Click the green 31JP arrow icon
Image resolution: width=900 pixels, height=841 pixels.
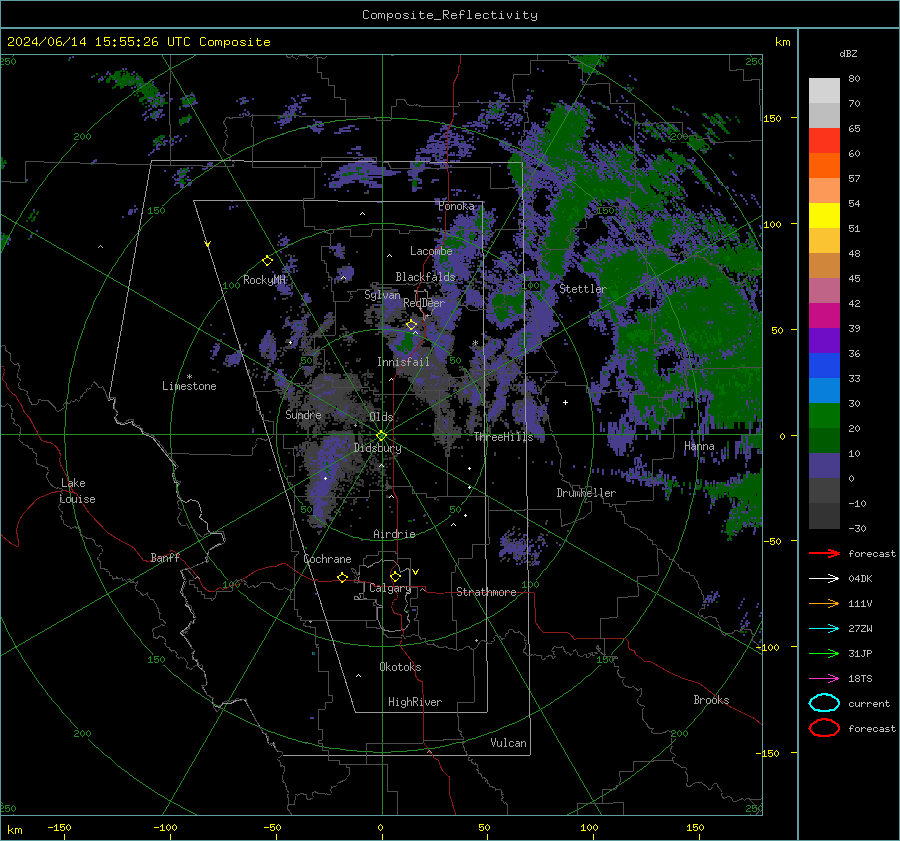(x=824, y=653)
